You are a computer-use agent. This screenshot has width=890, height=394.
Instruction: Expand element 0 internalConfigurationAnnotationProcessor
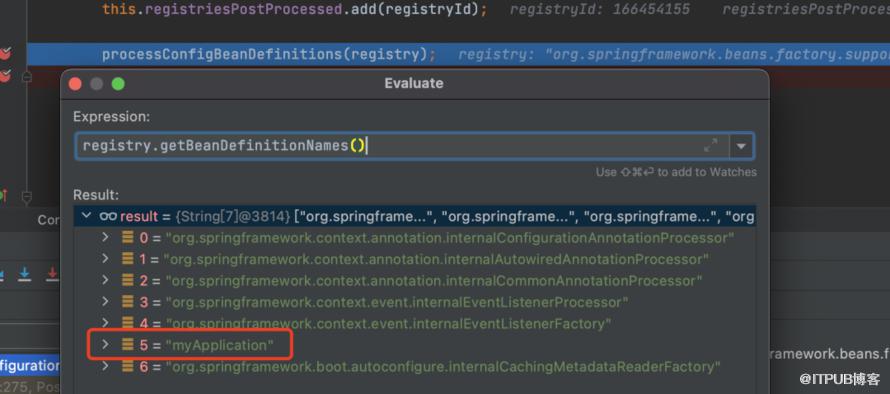point(105,237)
